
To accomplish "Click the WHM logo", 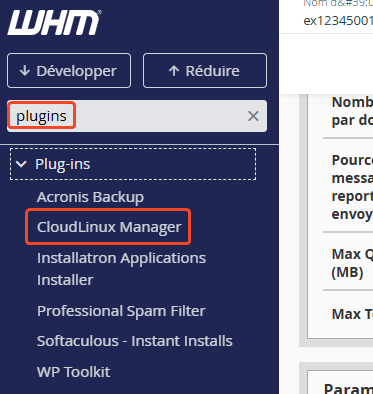I will point(55,22).
